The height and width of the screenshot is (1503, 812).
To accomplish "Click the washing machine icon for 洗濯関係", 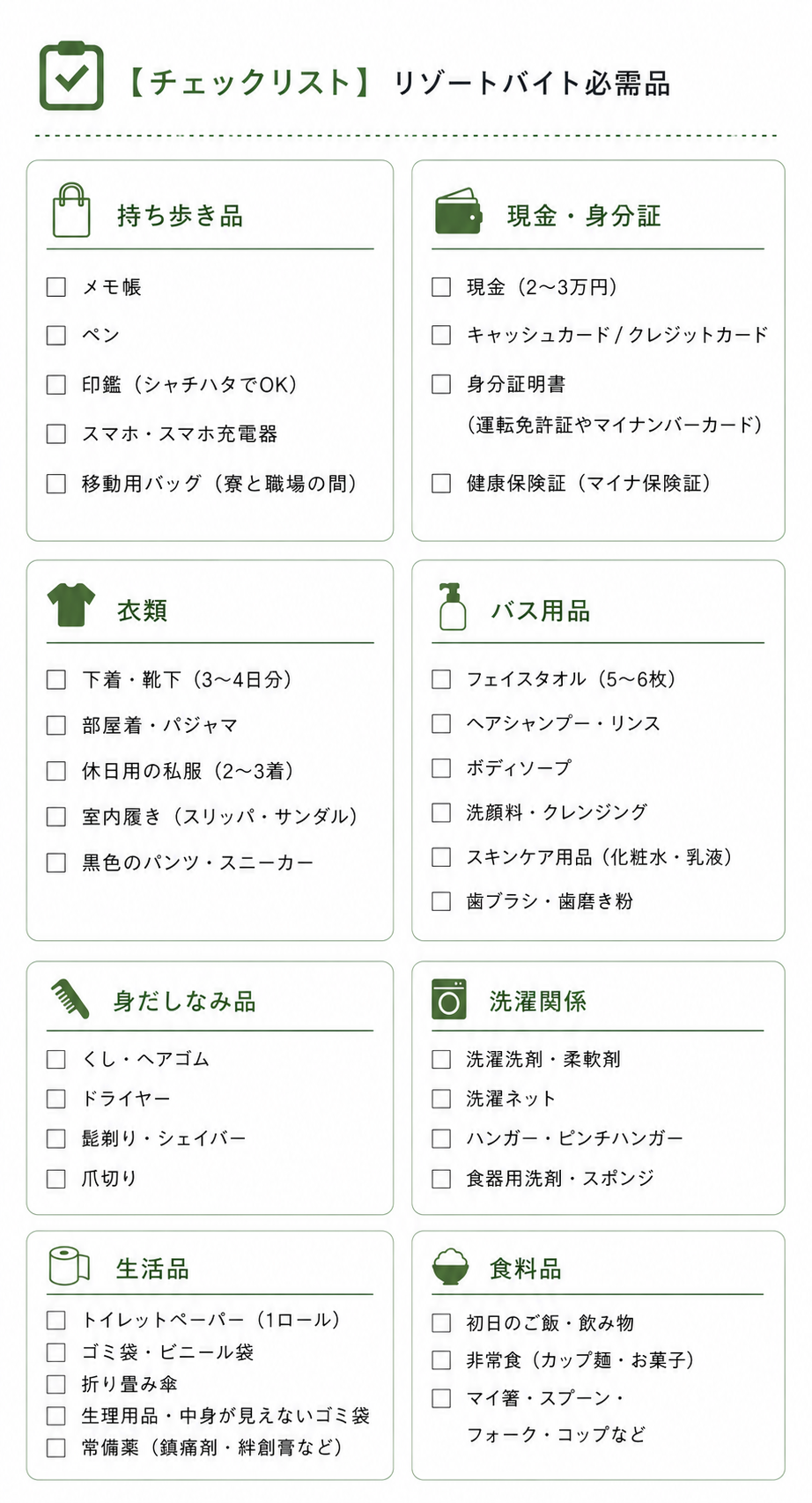I will click(x=449, y=999).
